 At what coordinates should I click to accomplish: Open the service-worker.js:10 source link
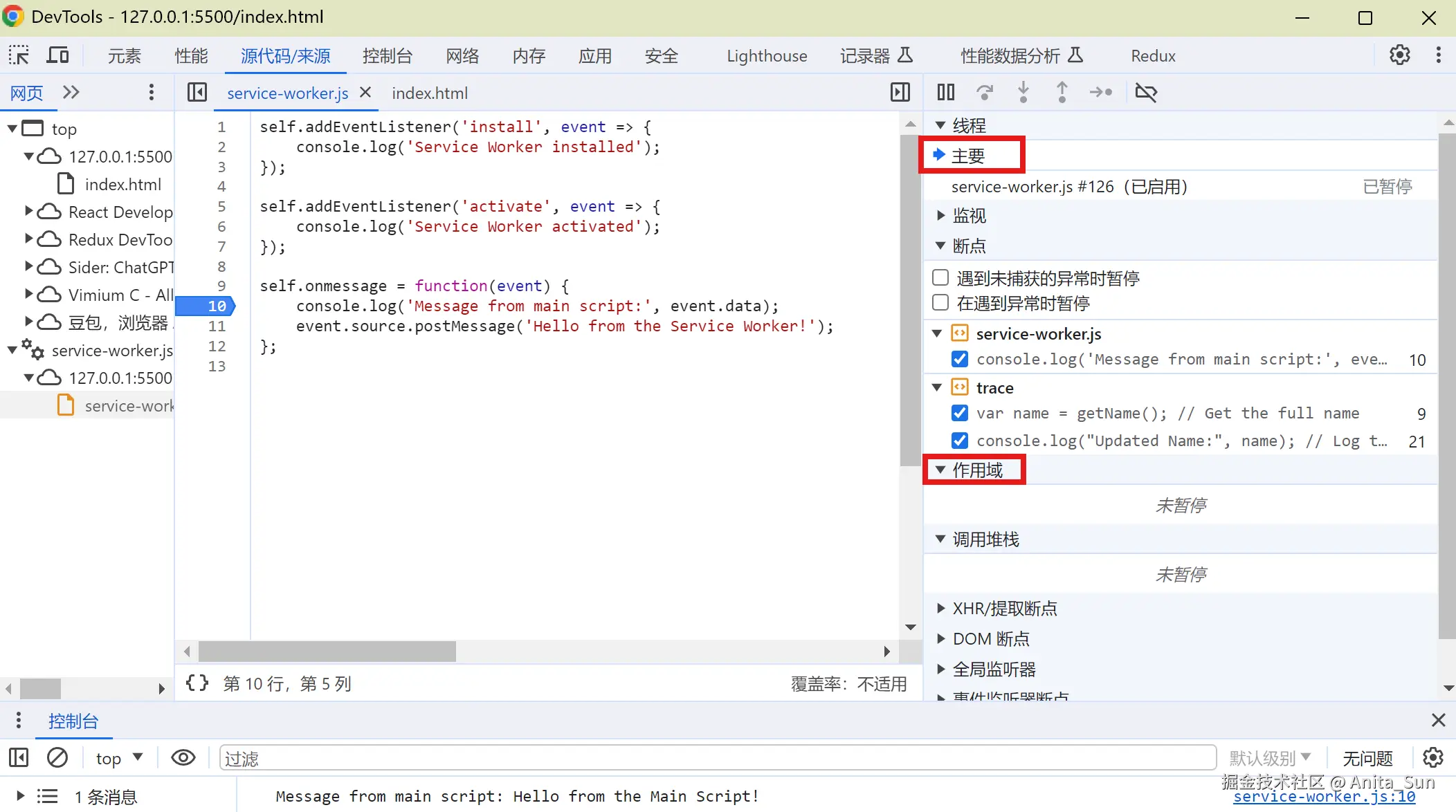(1324, 797)
